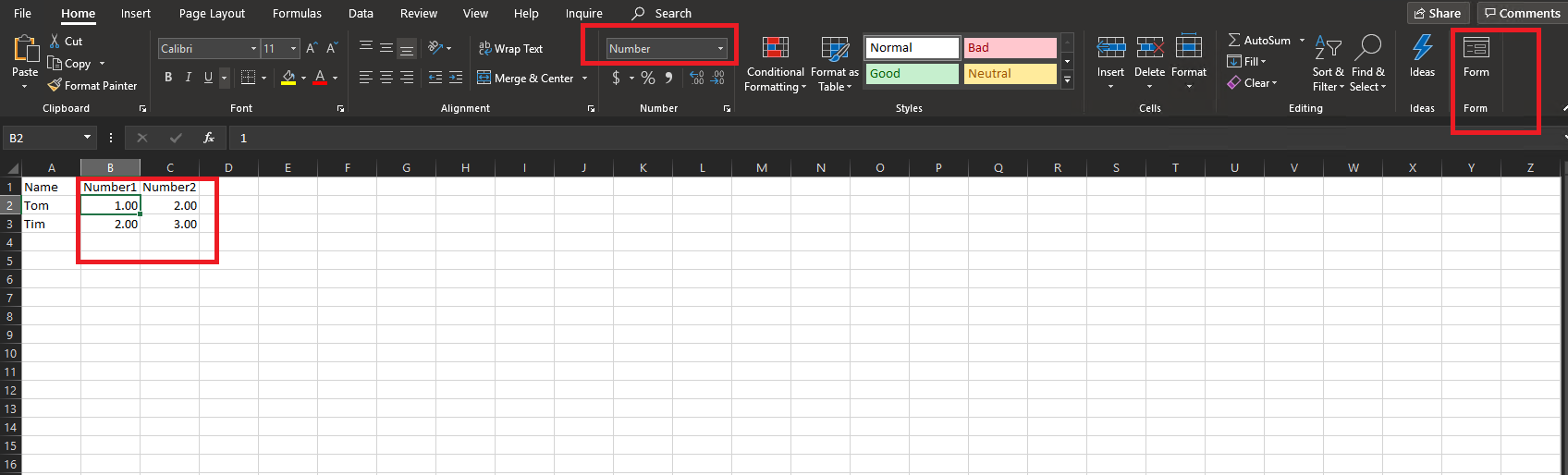The width and height of the screenshot is (1568, 475).
Task: Align text to the right
Action: [407, 78]
